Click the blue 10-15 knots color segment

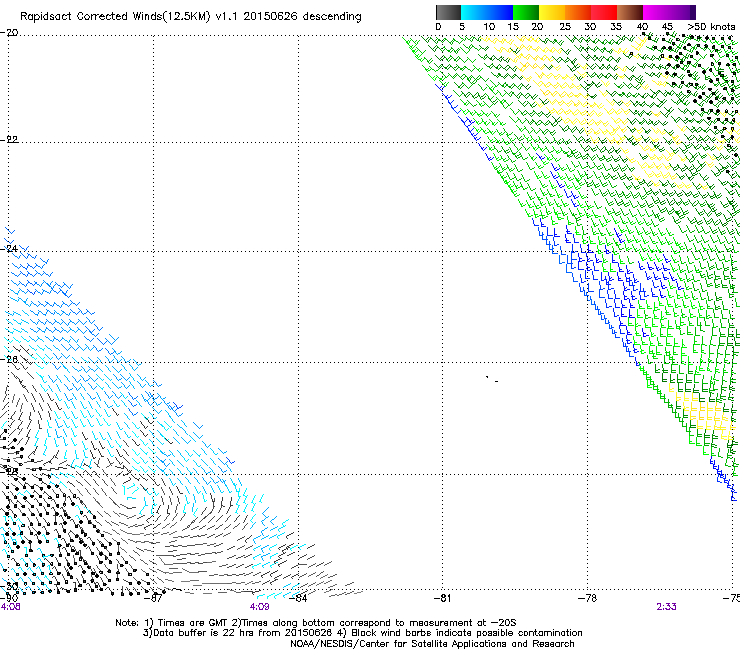pyautogui.click(x=500, y=12)
